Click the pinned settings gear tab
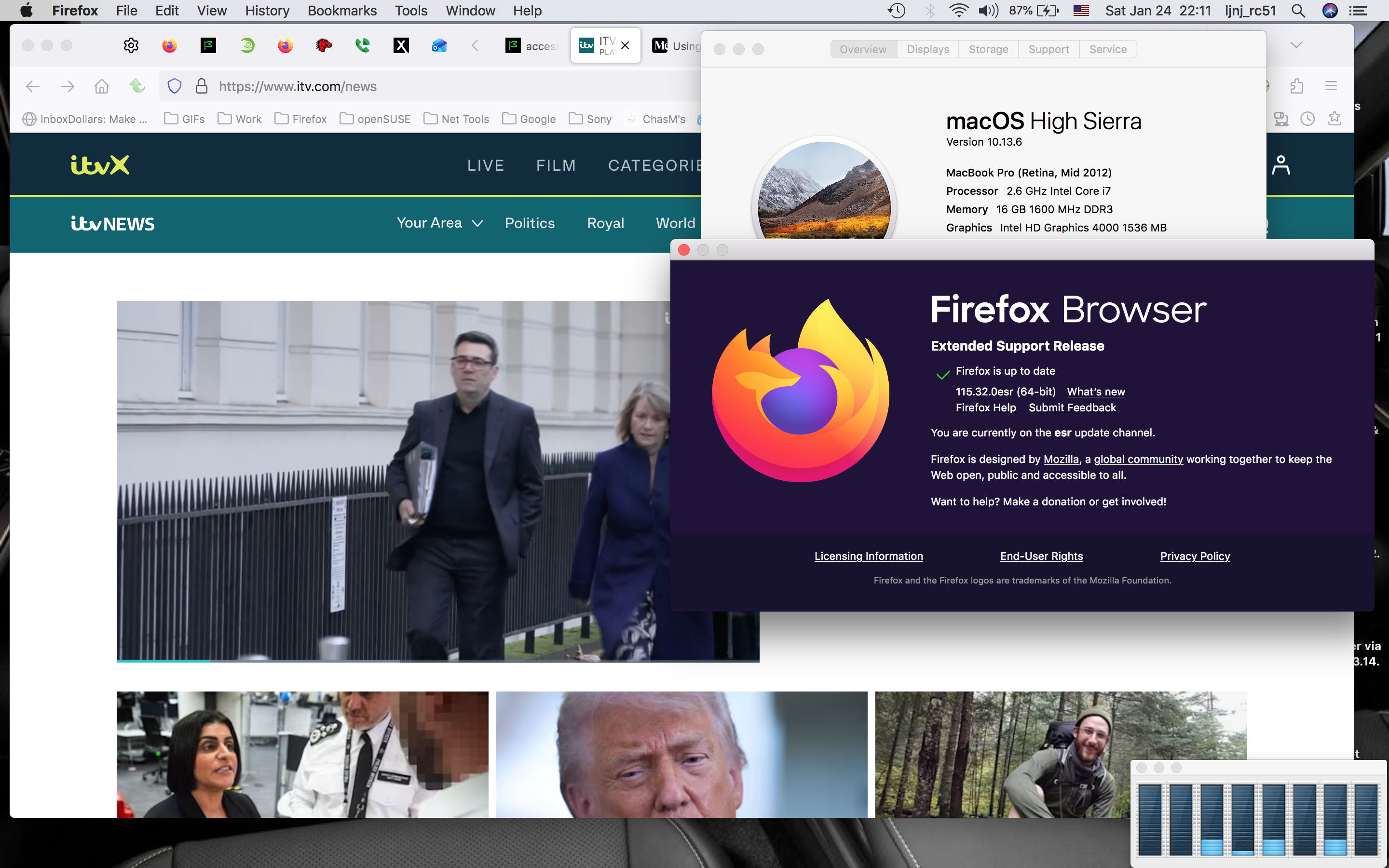Screen dimensions: 1389x868 pos(131,45)
